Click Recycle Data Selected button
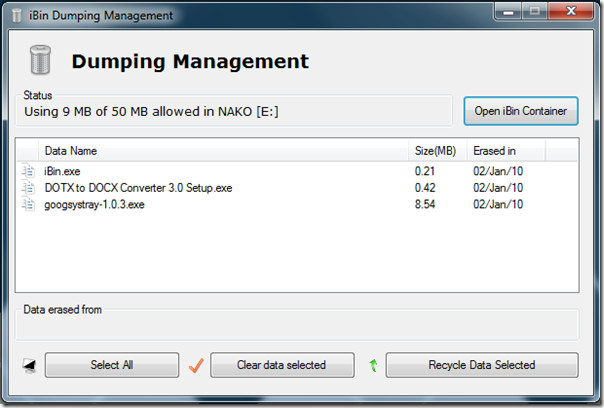The height and width of the screenshot is (408, 604). 482,365
